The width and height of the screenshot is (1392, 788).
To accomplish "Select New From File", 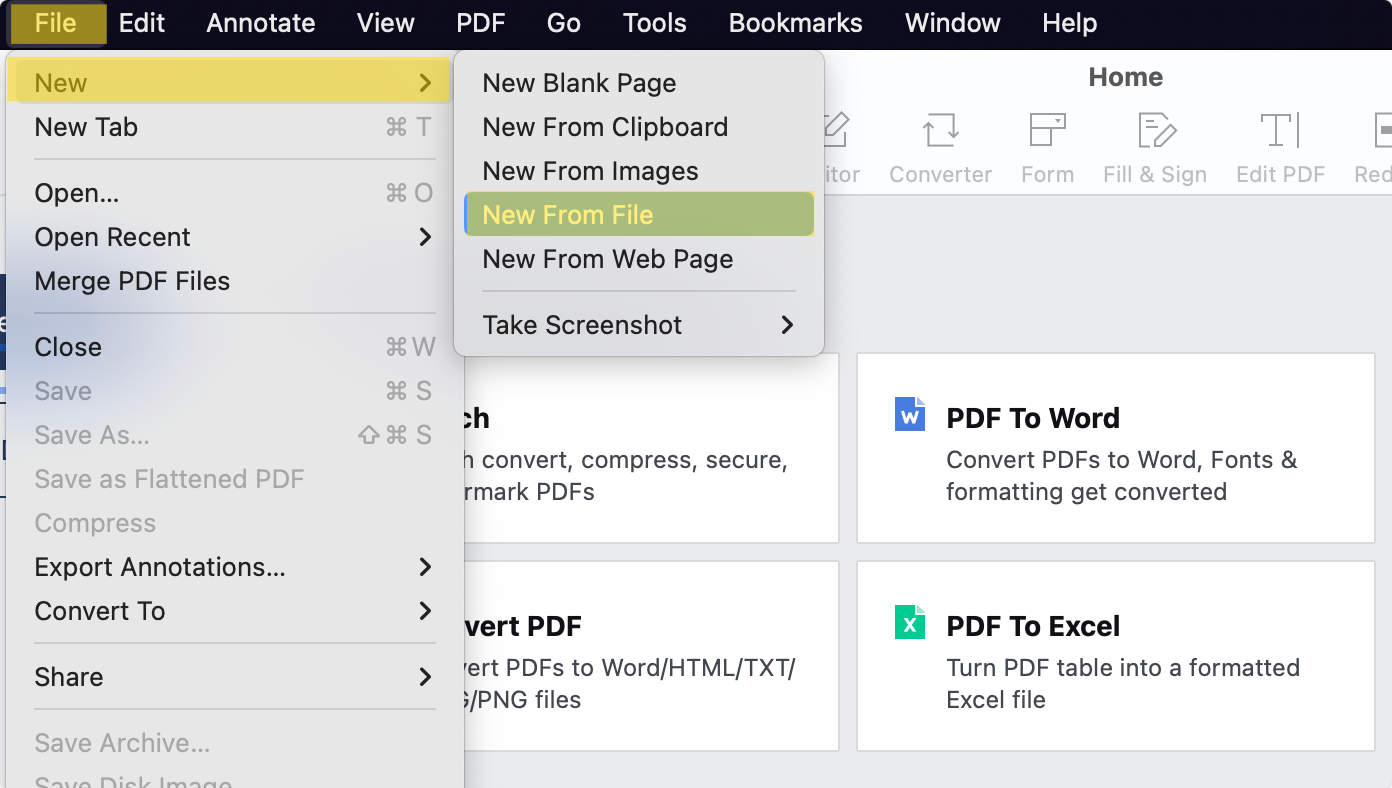I will (x=639, y=215).
